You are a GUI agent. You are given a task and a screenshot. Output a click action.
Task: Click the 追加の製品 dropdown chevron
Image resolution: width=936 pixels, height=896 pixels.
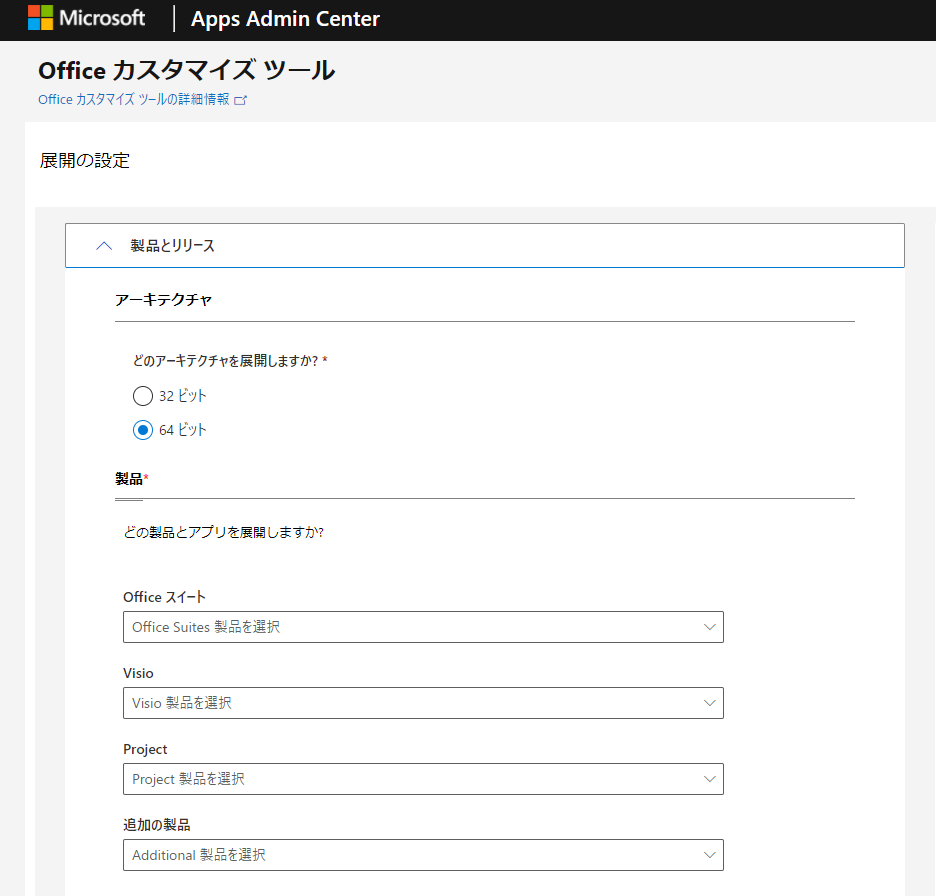(709, 855)
